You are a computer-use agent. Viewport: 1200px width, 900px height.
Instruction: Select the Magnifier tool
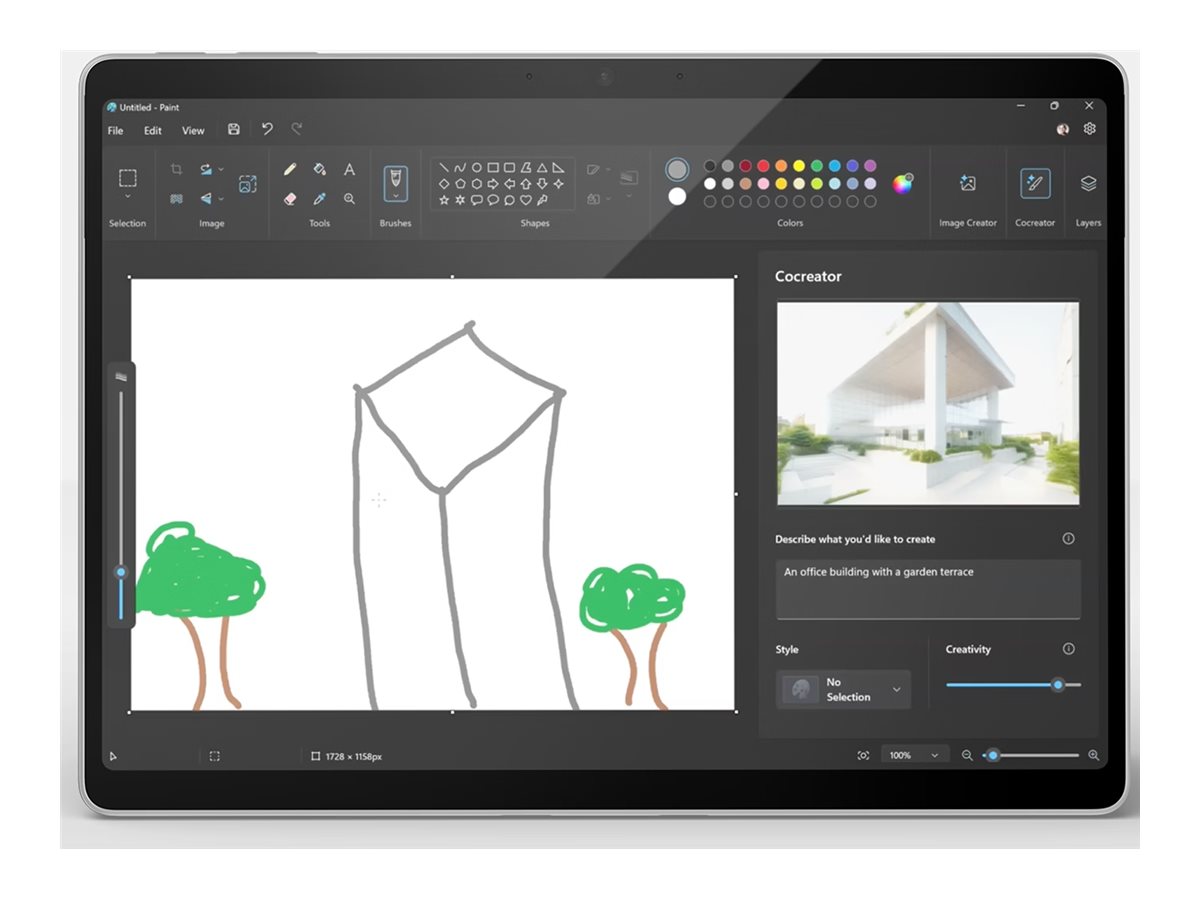[x=349, y=197]
